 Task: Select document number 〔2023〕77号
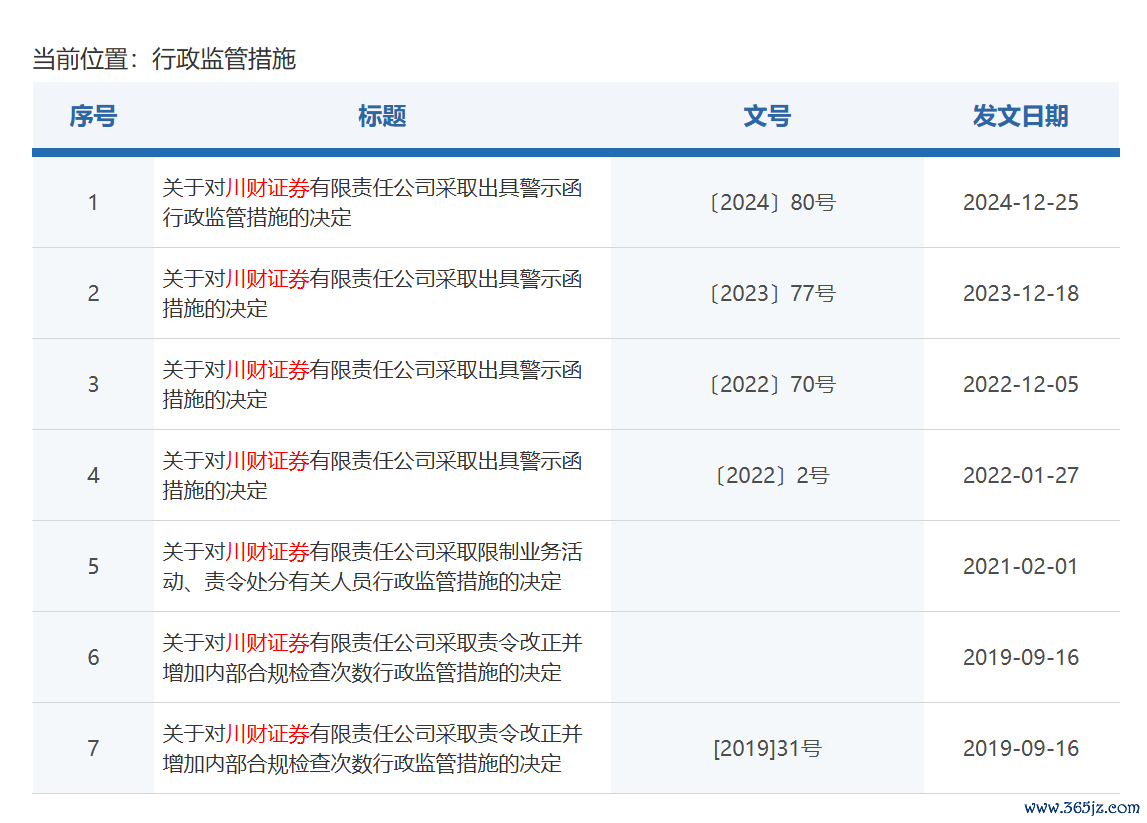click(x=772, y=293)
